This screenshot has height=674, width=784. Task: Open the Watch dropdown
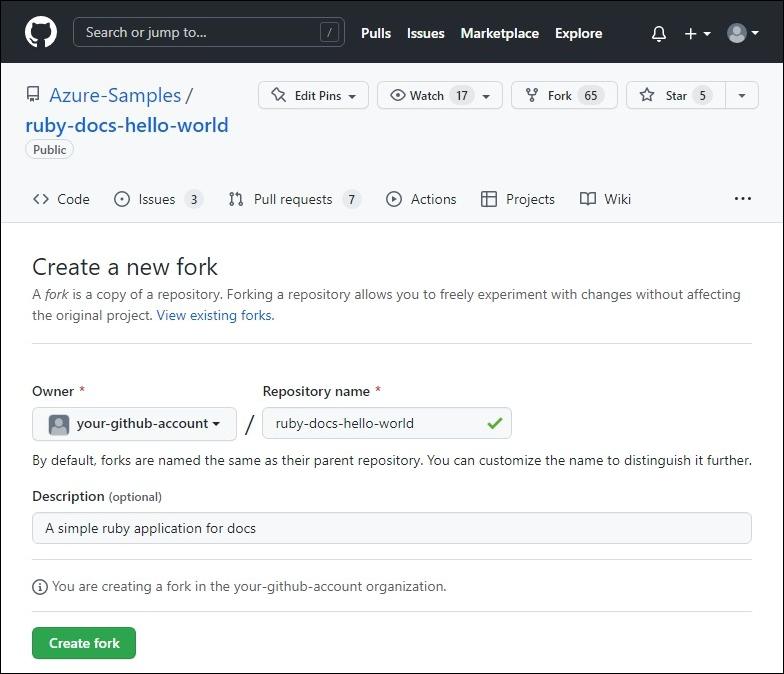pyautogui.click(x=439, y=95)
